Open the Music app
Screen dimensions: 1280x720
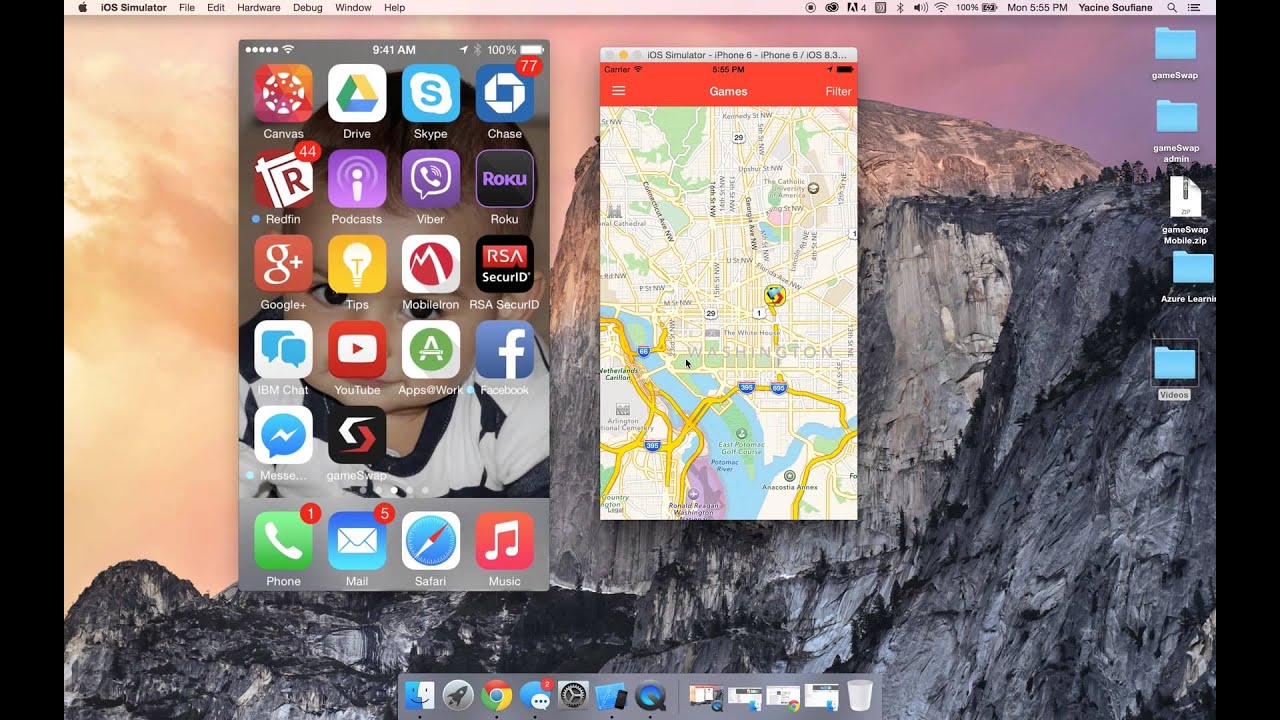pyautogui.click(x=504, y=541)
